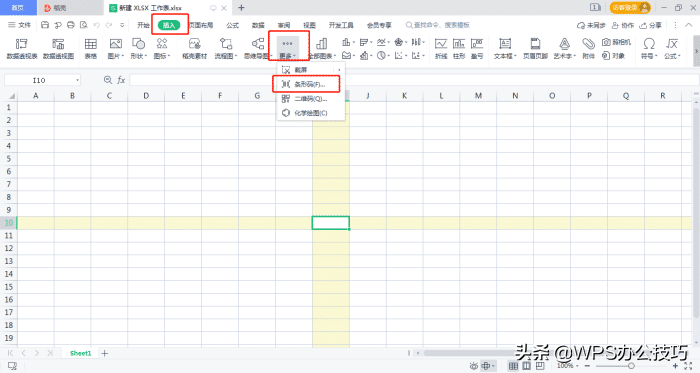
Task: Click the 分享 (Share) button
Action: tap(650, 25)
